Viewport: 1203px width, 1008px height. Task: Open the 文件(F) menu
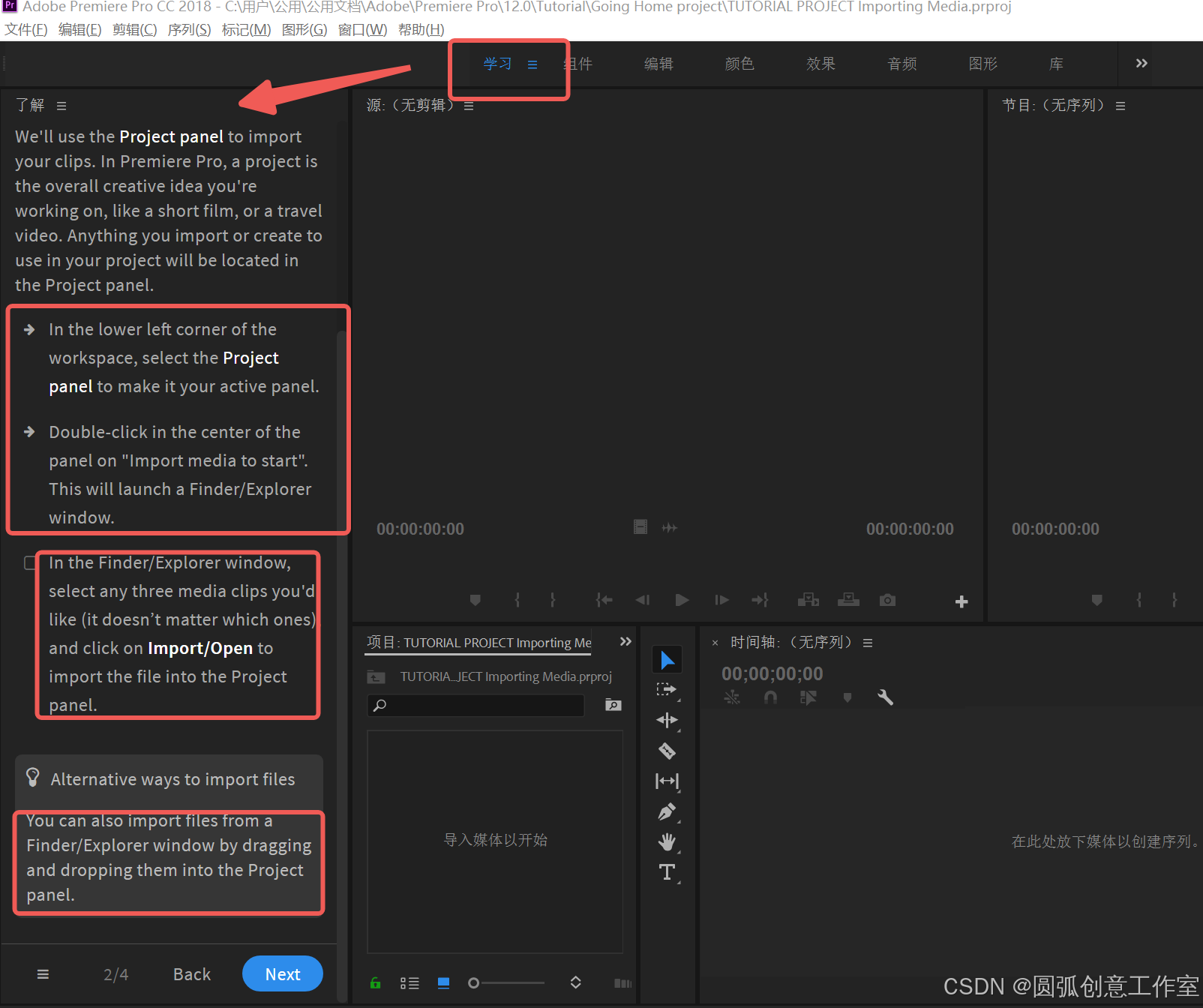[x=26, y=30]
